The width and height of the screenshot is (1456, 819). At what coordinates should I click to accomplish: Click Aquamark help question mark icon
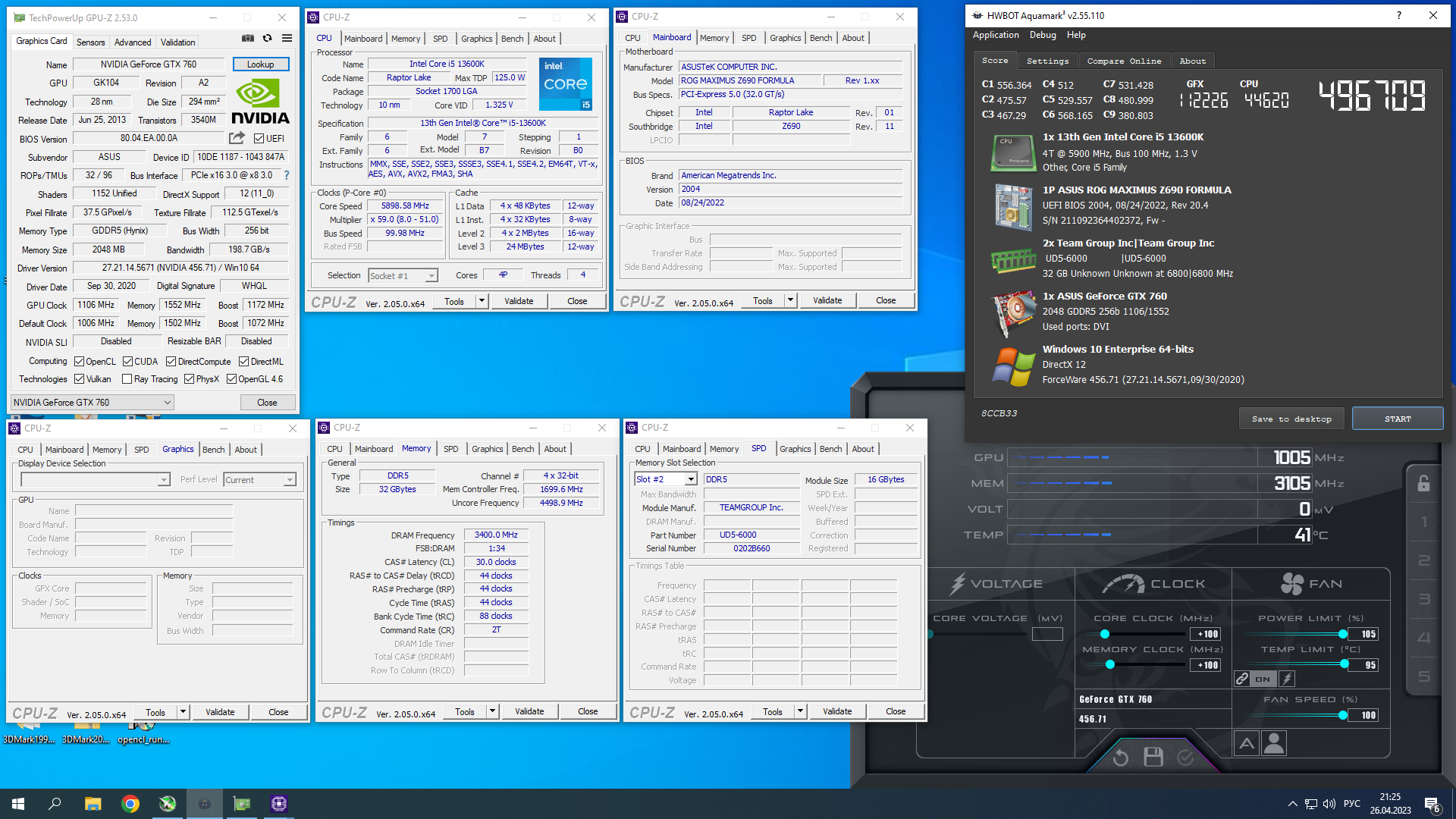pos(1399,15)
